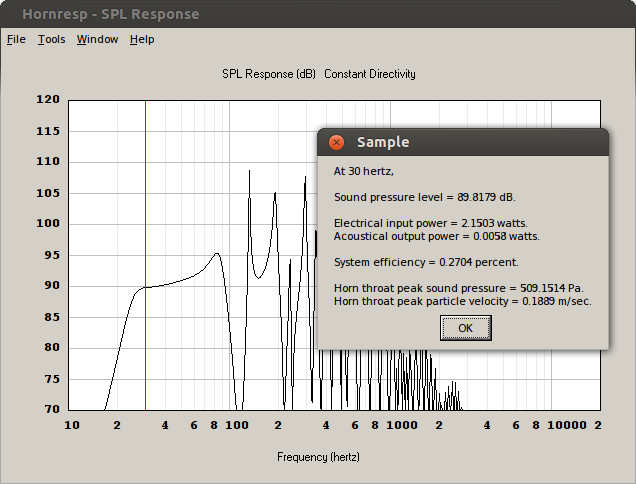The width and height of the screenshot is (636, 484).
Task: Click the 10000 label on frequency axis
Action: tap(567, 425)
